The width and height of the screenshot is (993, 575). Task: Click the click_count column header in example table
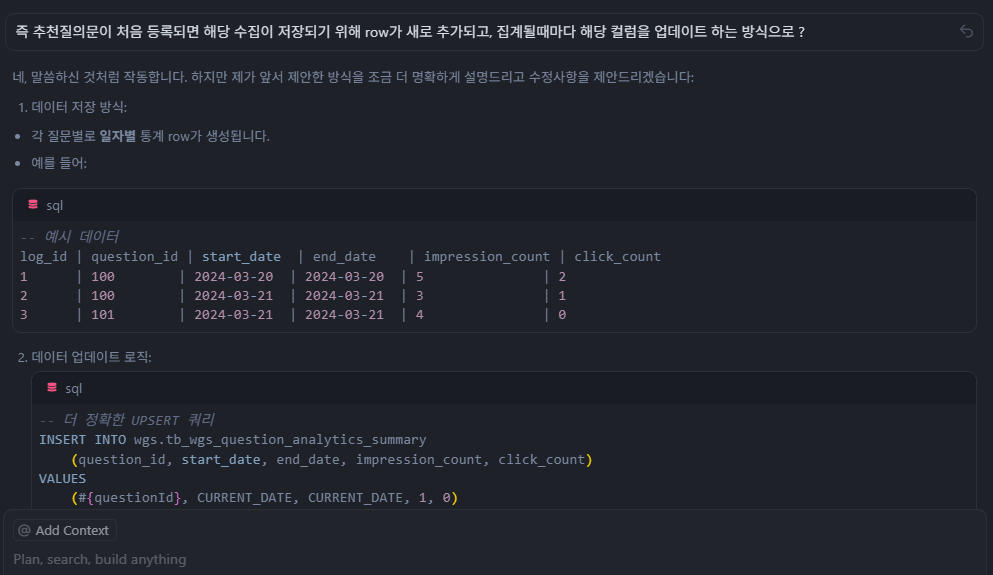click(617, 257)
